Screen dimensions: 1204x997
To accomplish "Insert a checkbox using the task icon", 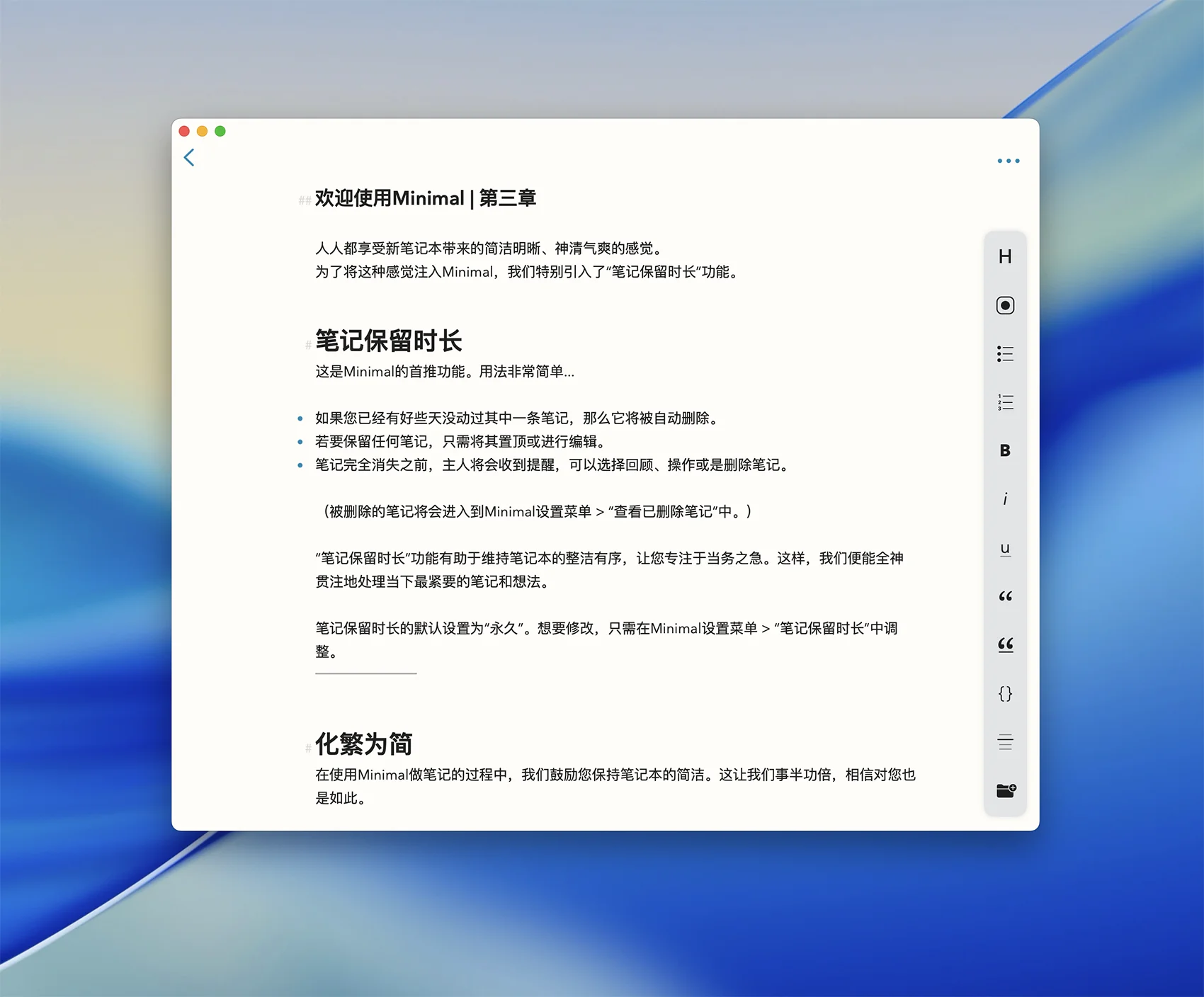I will click(1005, 305).
